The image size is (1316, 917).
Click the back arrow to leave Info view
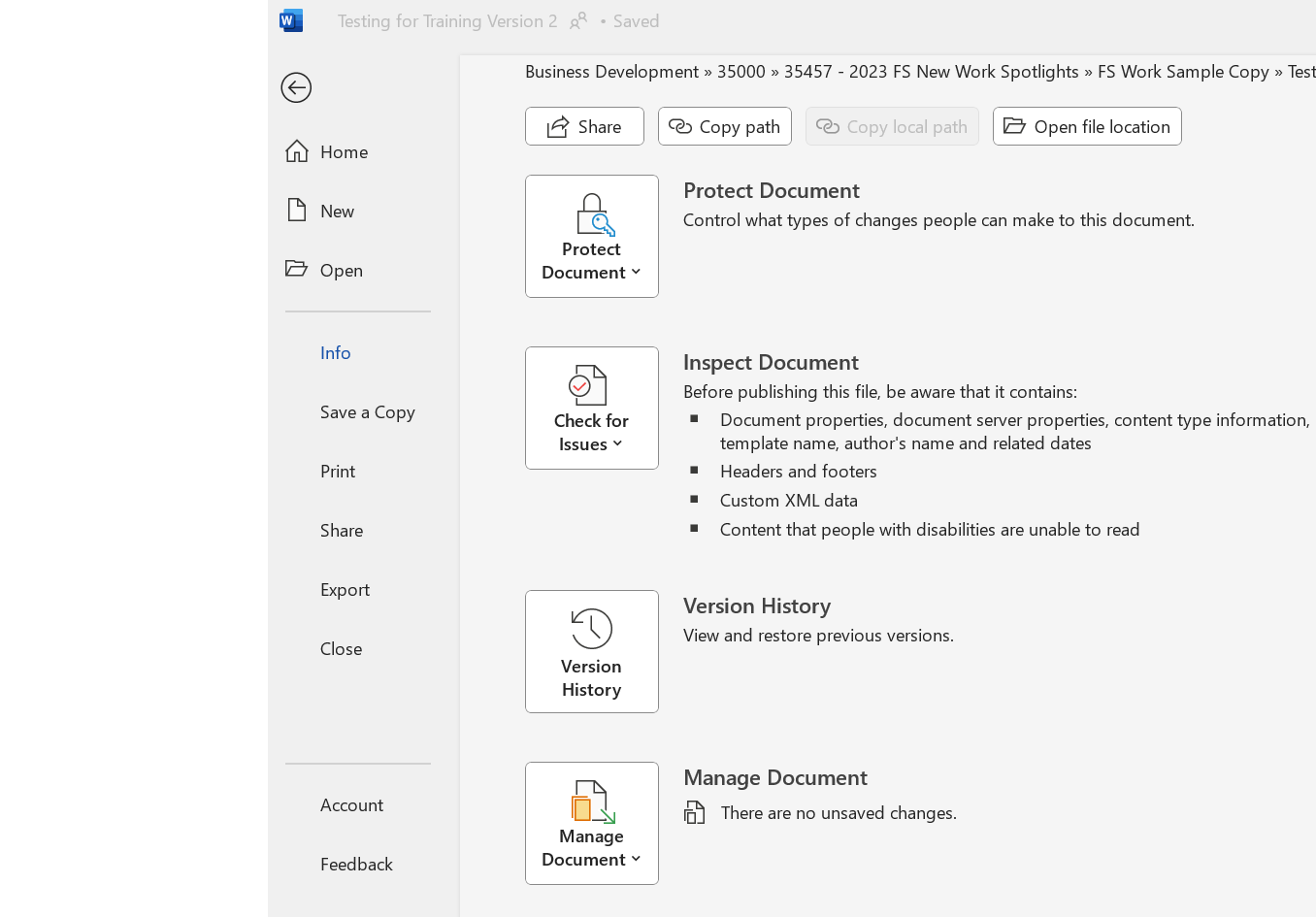pyautogui.click(x=295, y=87)
